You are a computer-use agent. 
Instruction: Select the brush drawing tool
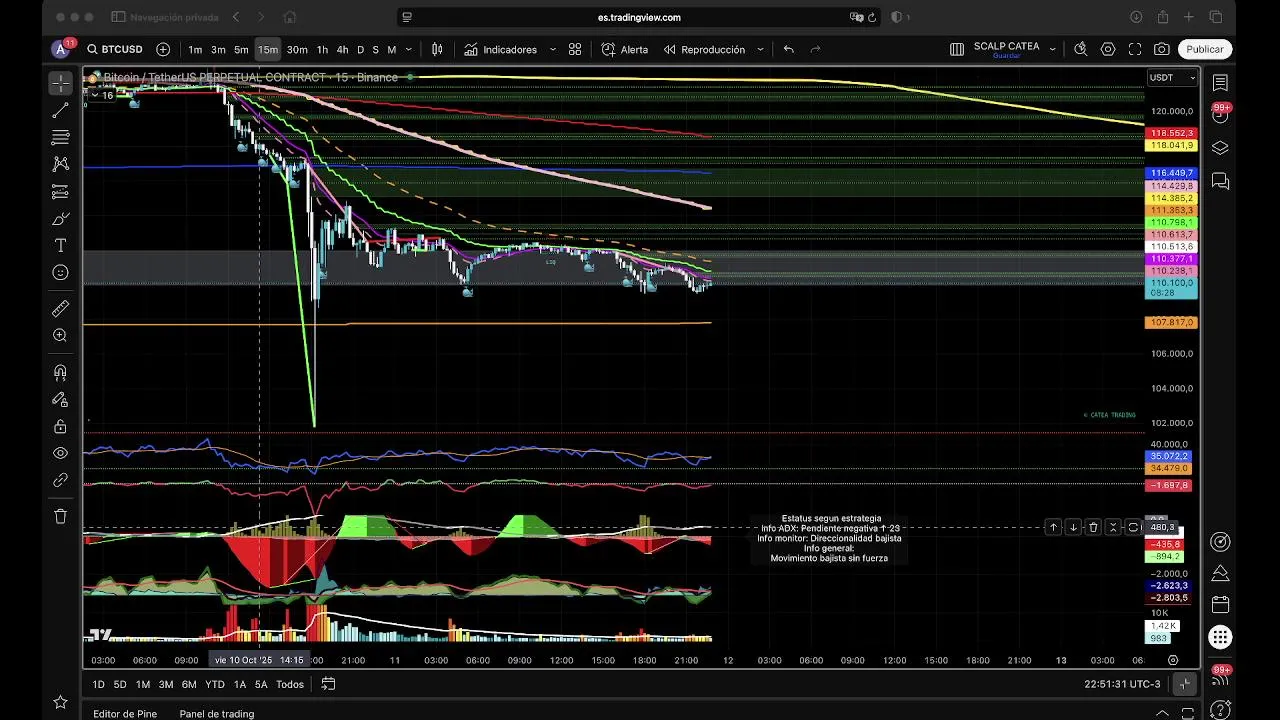pyautogui.click(x=60, y=218)
